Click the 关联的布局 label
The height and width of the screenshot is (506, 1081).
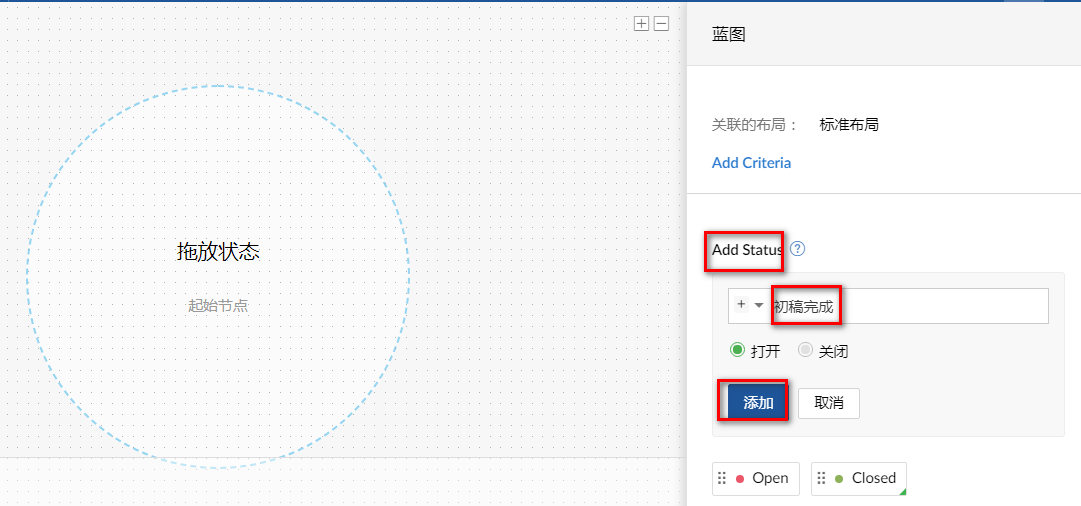point(754,125)
